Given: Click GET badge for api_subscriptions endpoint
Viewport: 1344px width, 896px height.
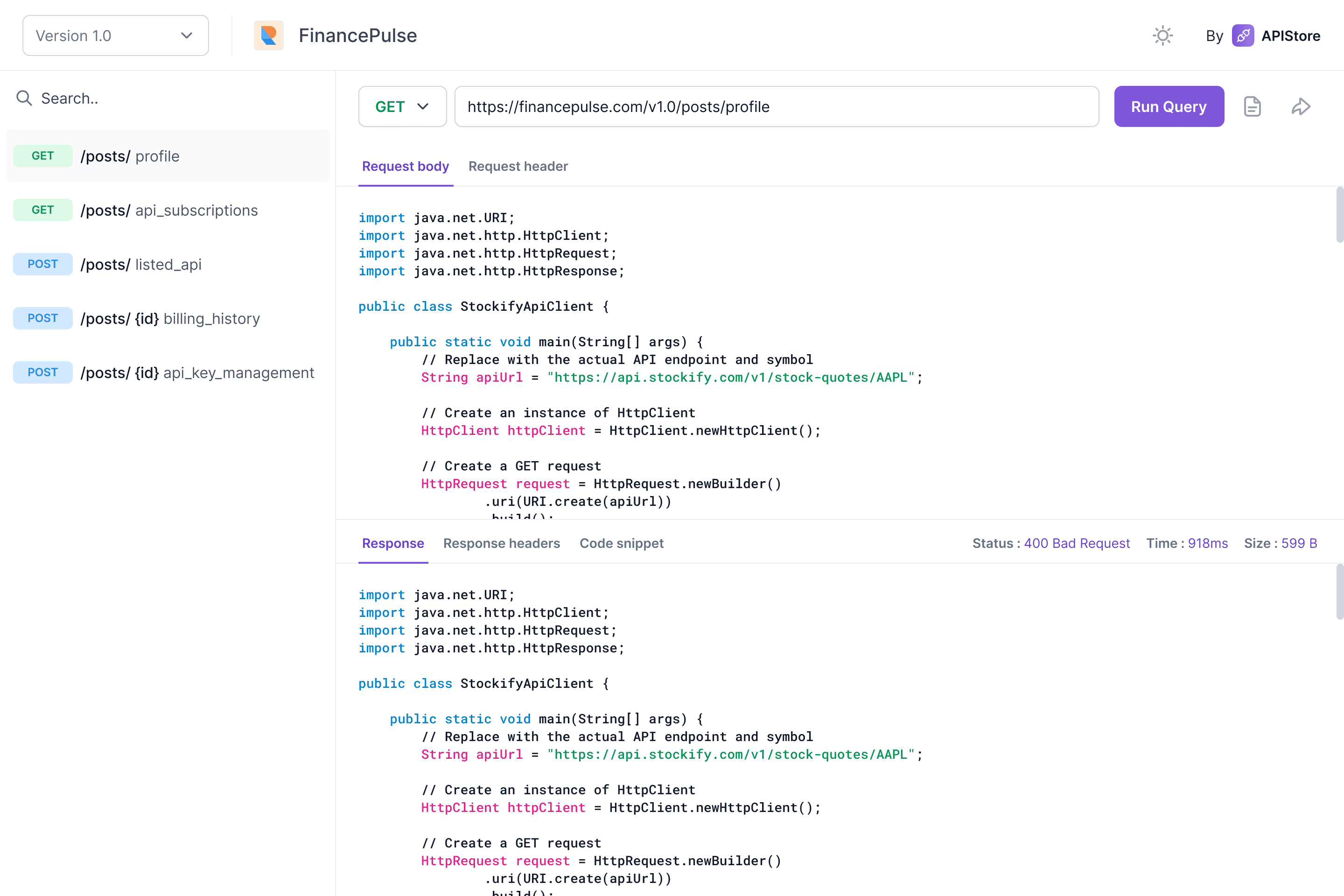Looking at the screenshot, I should tap(43, 210).
